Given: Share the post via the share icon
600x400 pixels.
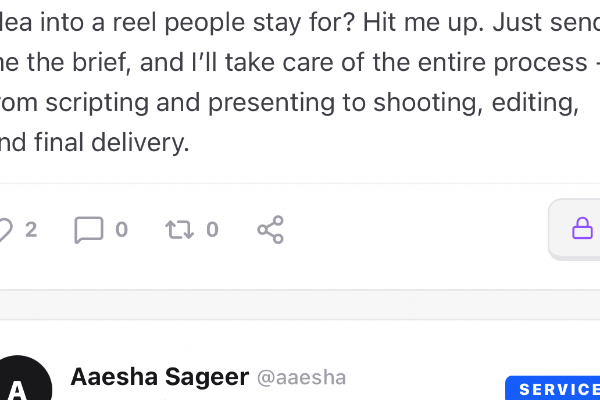Looking at the screenshot, I should (x=271, y=230).
